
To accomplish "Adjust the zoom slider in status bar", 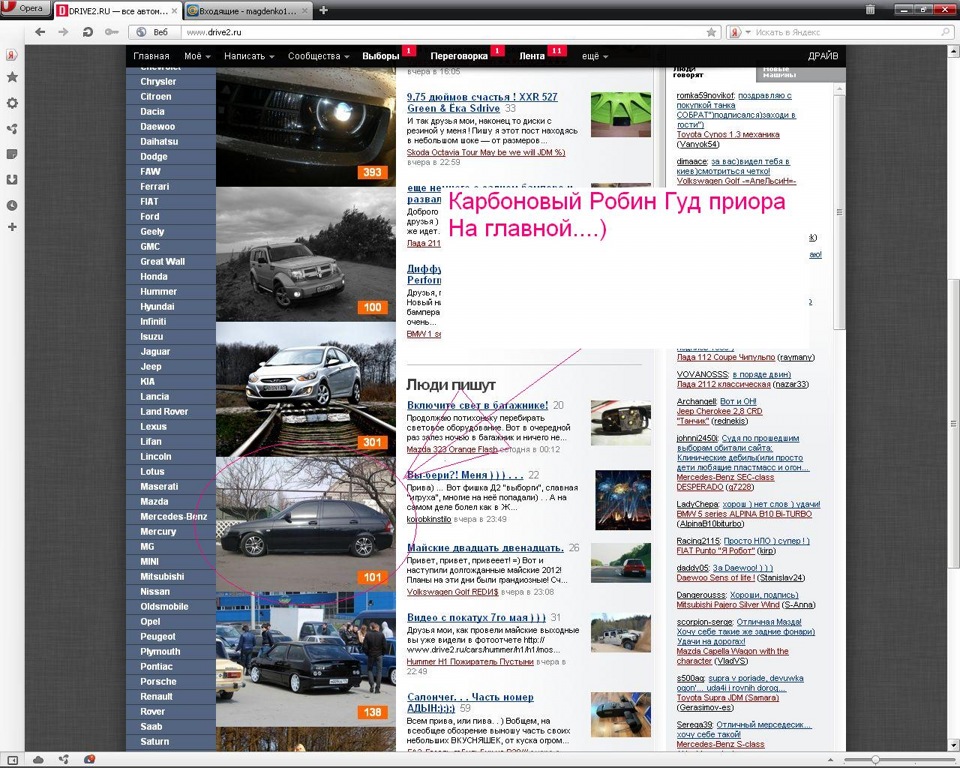I will click(x=874, y=760).
